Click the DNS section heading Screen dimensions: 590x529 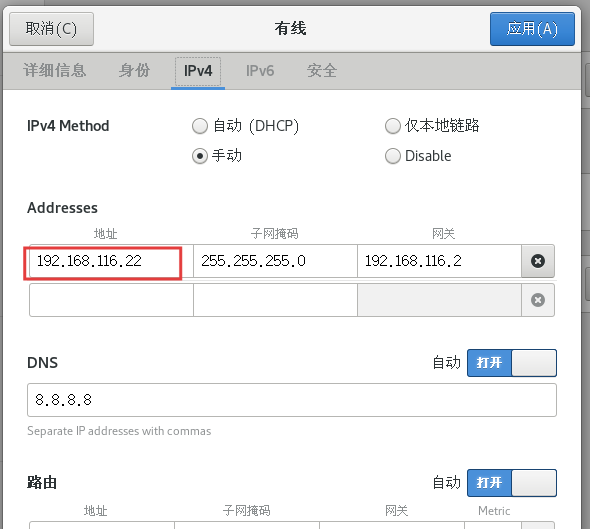(43, 363)
